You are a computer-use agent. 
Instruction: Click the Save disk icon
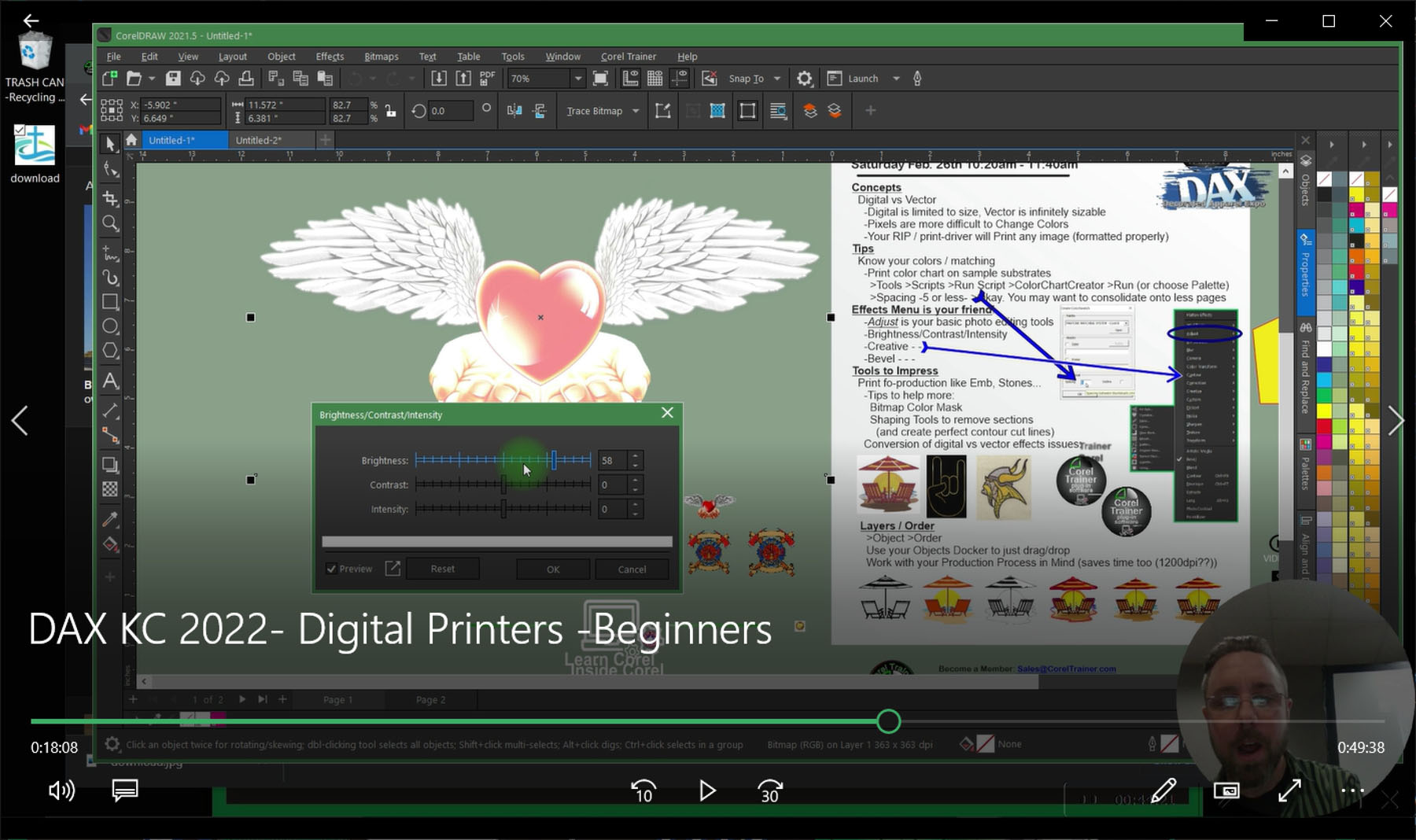173,78
